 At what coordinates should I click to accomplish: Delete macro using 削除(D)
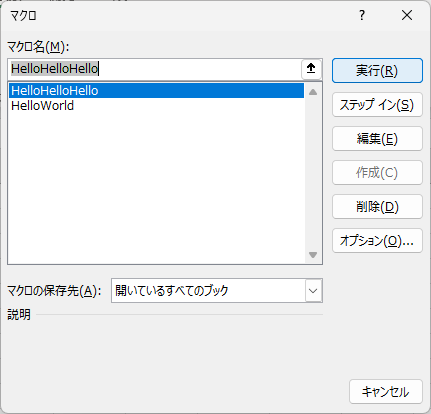377,207
